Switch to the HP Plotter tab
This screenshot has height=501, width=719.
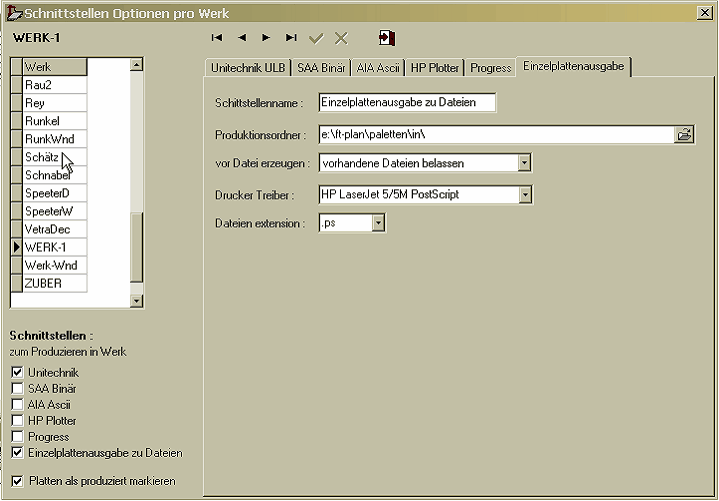[434, 68]
